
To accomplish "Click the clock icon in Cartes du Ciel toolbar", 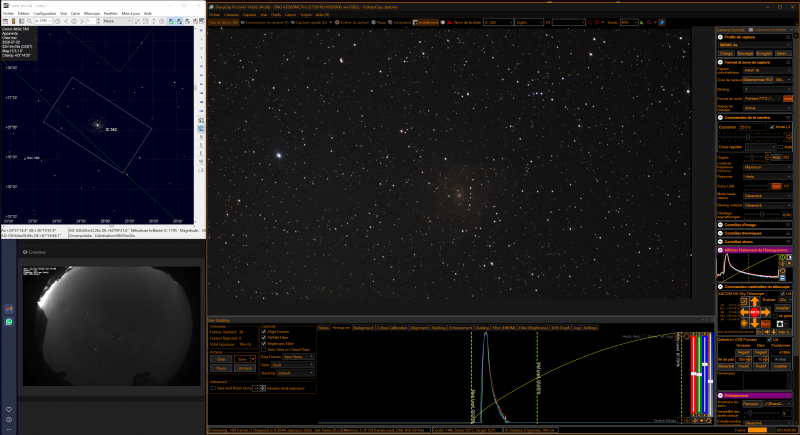I will click(58, 21).
